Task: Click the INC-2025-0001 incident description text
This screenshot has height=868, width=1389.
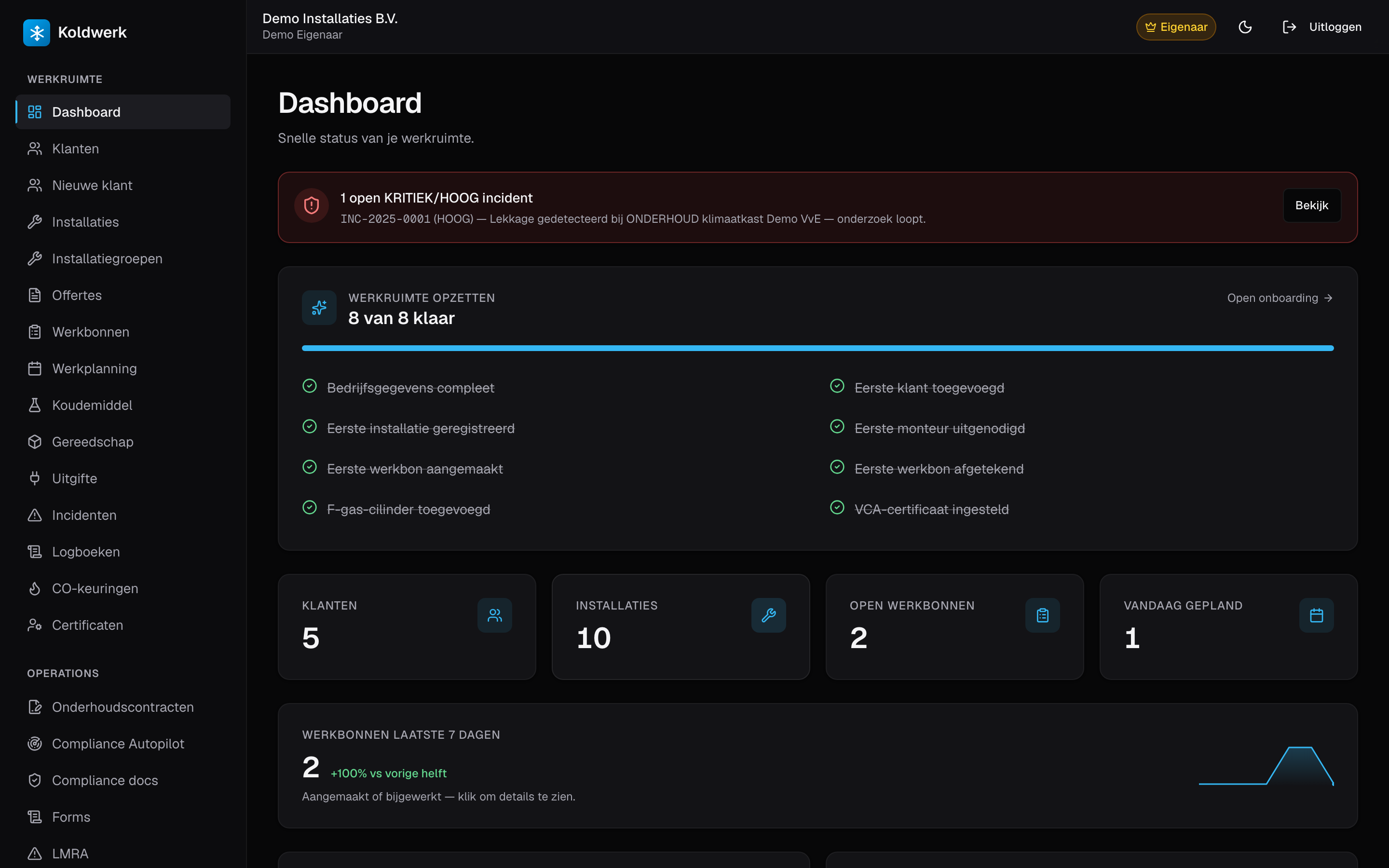Action: click(632, 219)
